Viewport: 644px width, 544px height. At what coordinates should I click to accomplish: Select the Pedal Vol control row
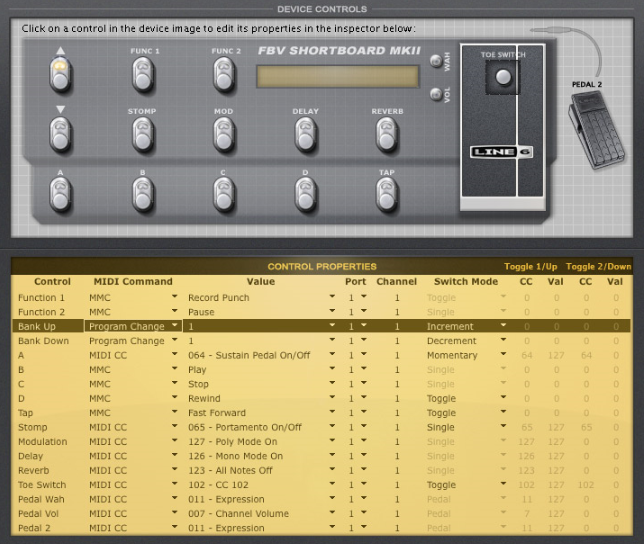(322, 514)
